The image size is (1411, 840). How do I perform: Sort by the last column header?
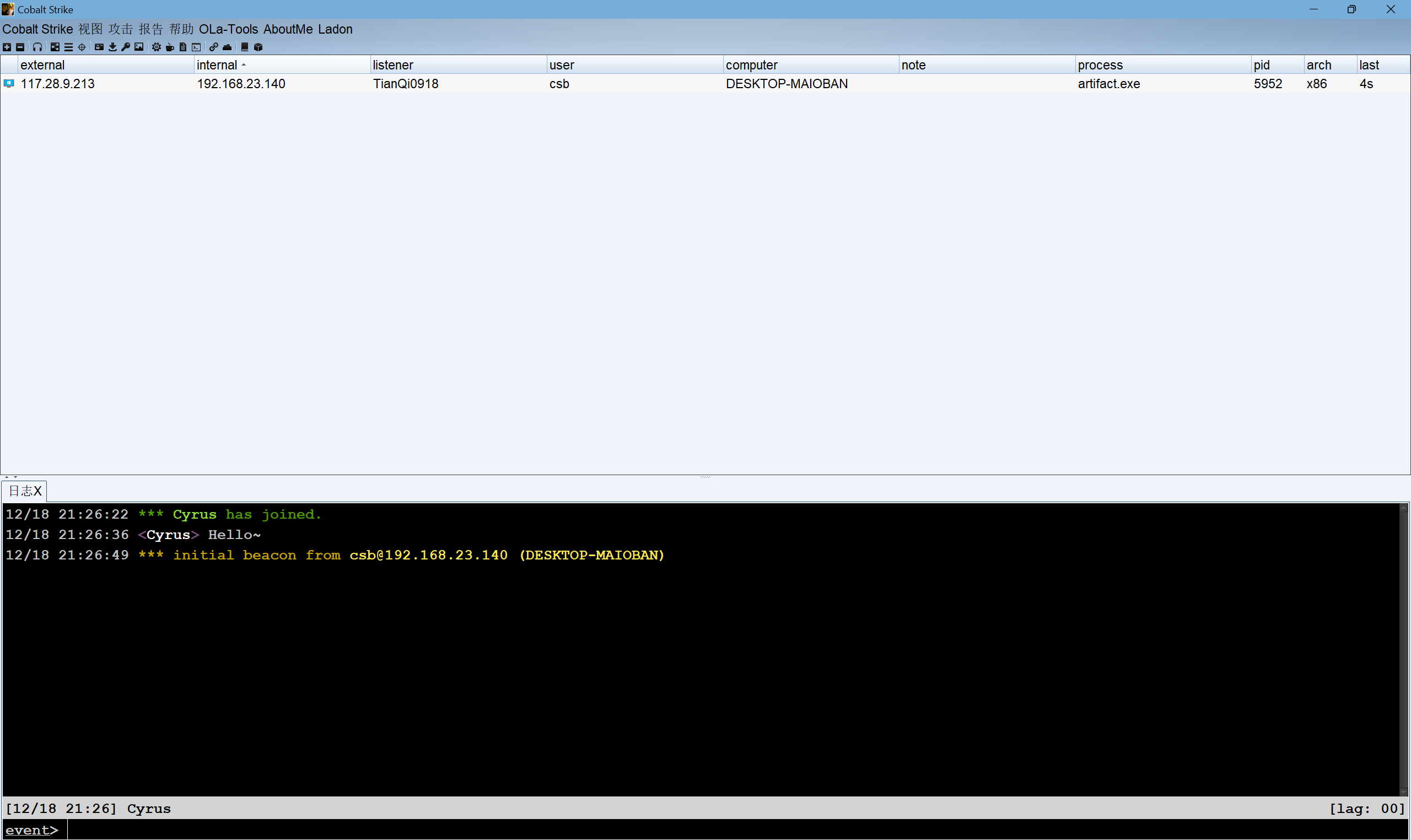[x=1383, y=65]
